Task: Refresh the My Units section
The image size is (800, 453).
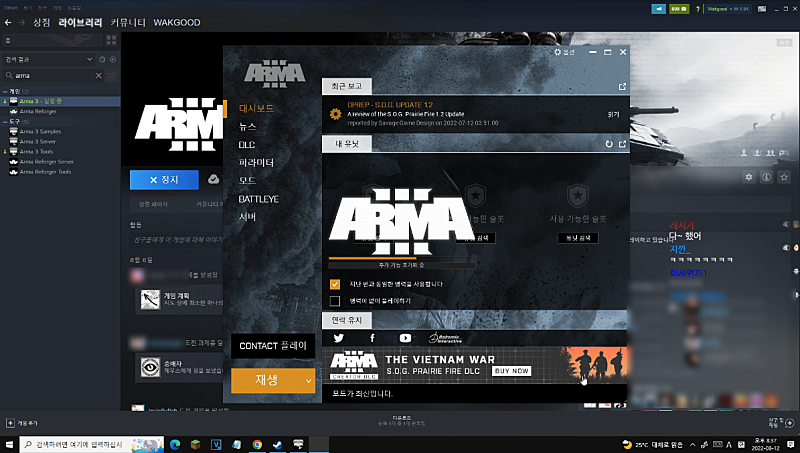Action: [609, 144]
